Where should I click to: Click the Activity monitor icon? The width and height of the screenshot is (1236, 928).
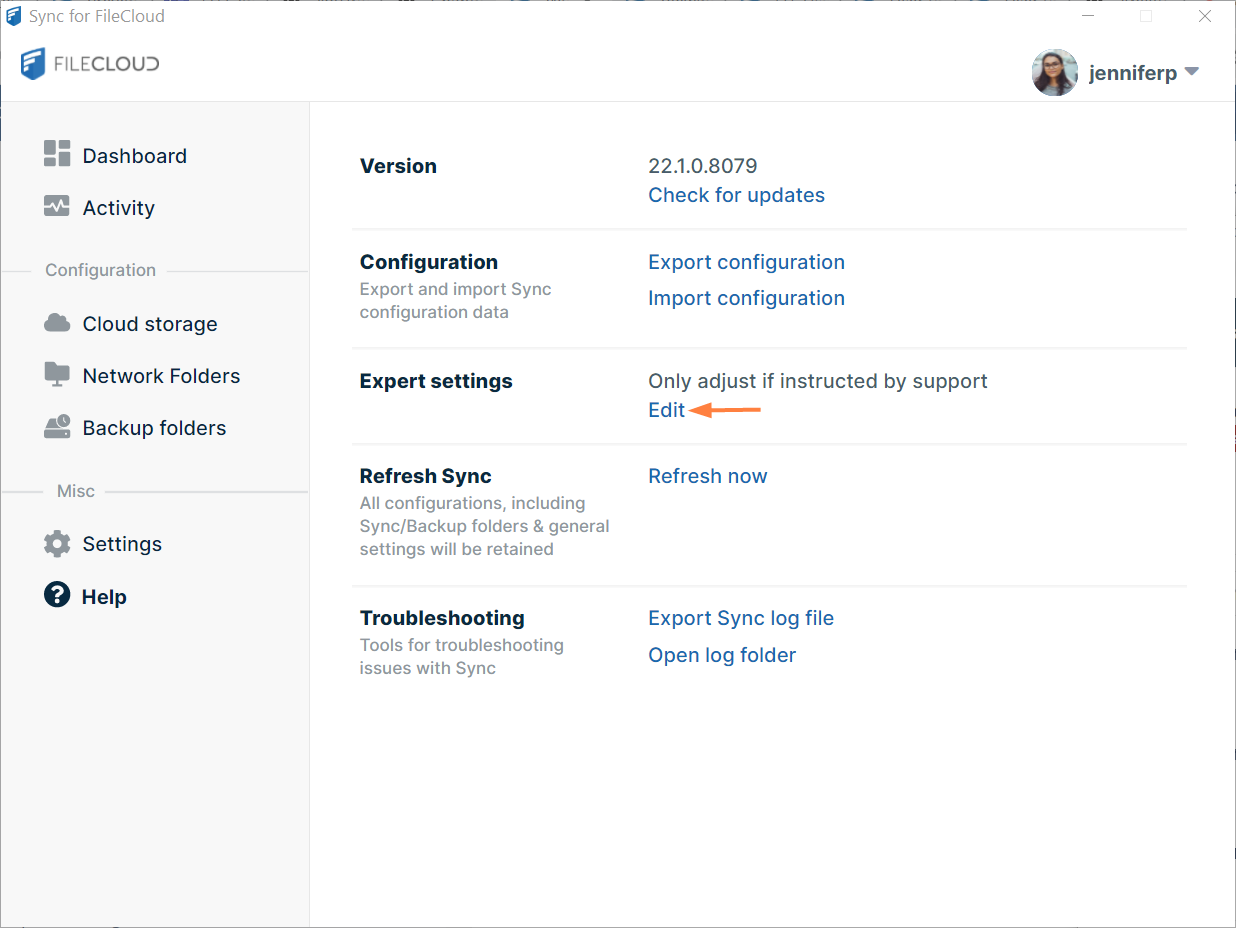pos(57,206)
